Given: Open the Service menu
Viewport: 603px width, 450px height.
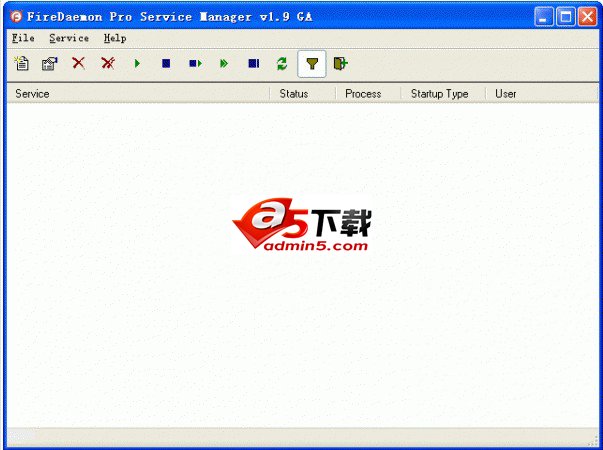Looking at the screenshot, I should coord(69,38).
